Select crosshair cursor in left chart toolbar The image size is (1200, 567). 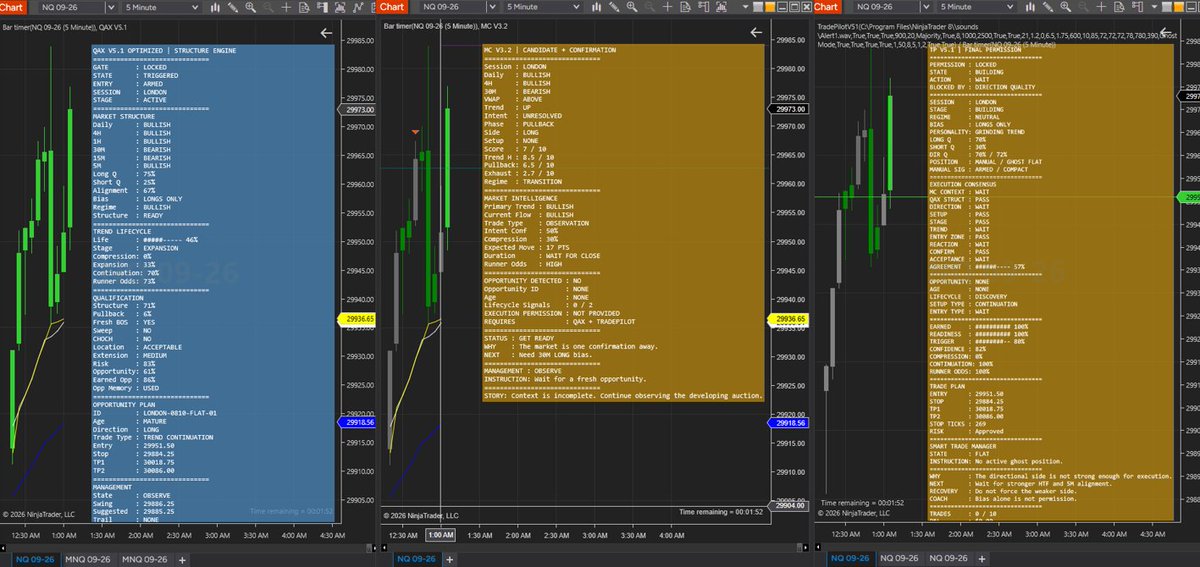point(286,7)
